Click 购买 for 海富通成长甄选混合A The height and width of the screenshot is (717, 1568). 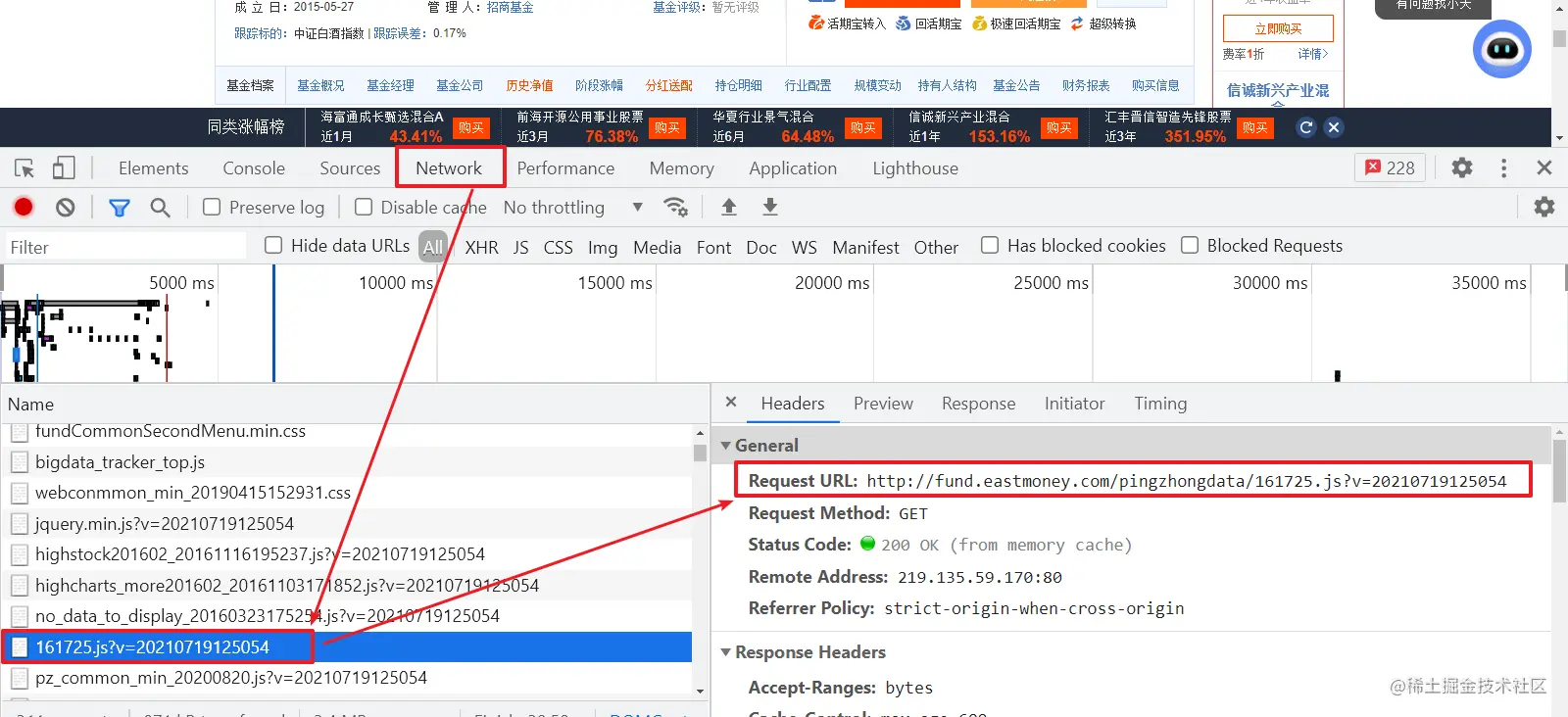click(471, 127)
